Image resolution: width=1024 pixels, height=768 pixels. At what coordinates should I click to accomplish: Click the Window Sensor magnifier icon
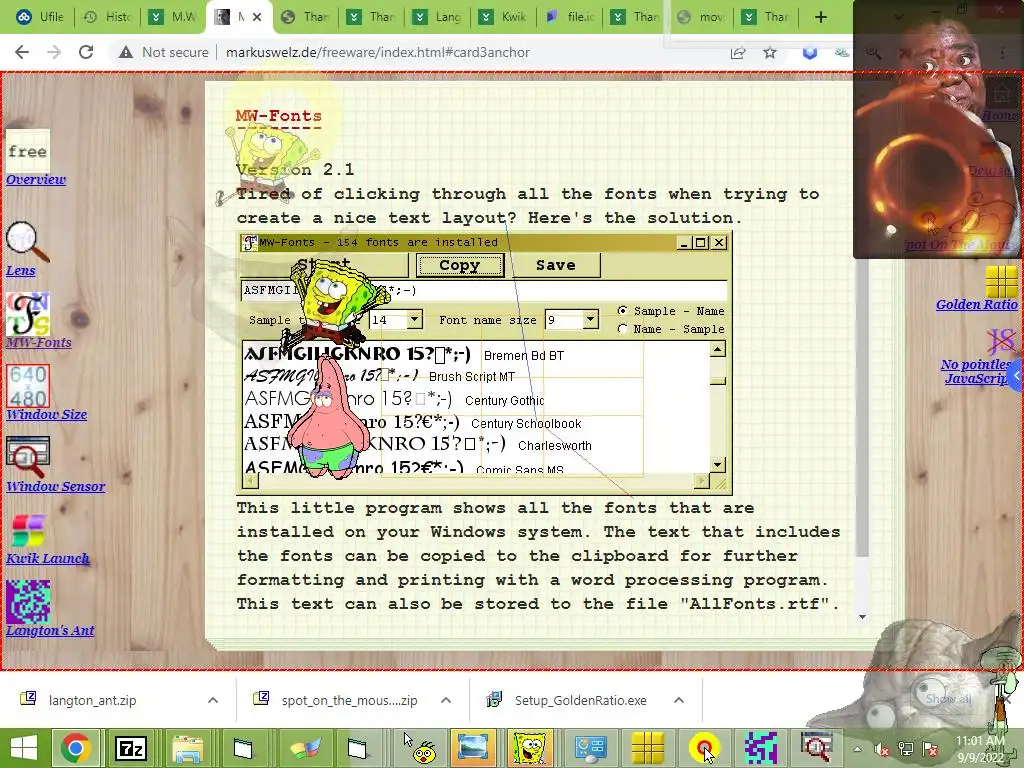pos(27,458)
